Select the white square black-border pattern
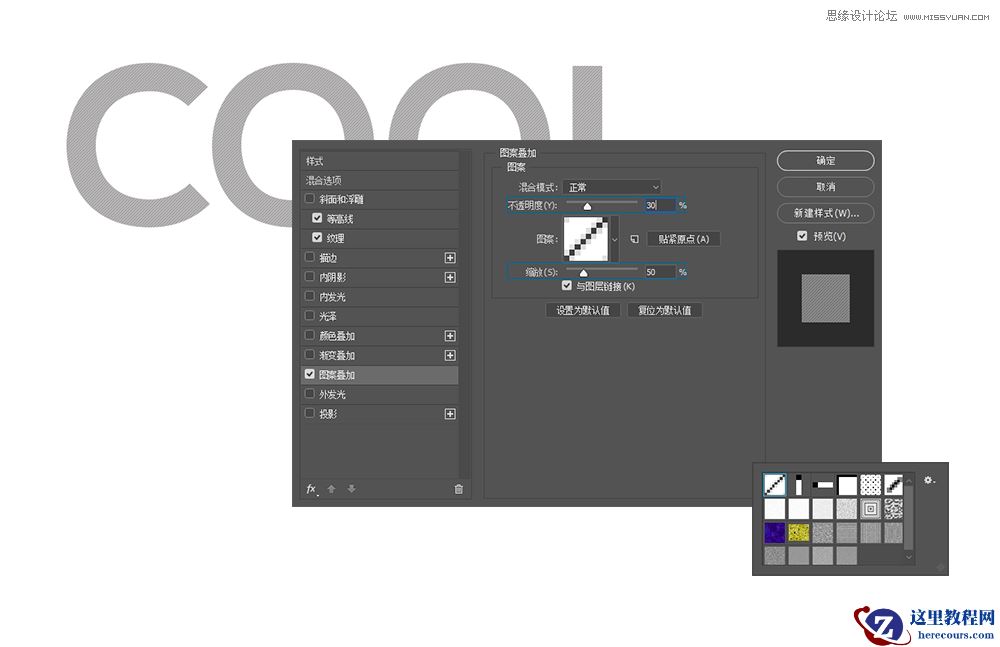1000x647 pixels. 847,485
